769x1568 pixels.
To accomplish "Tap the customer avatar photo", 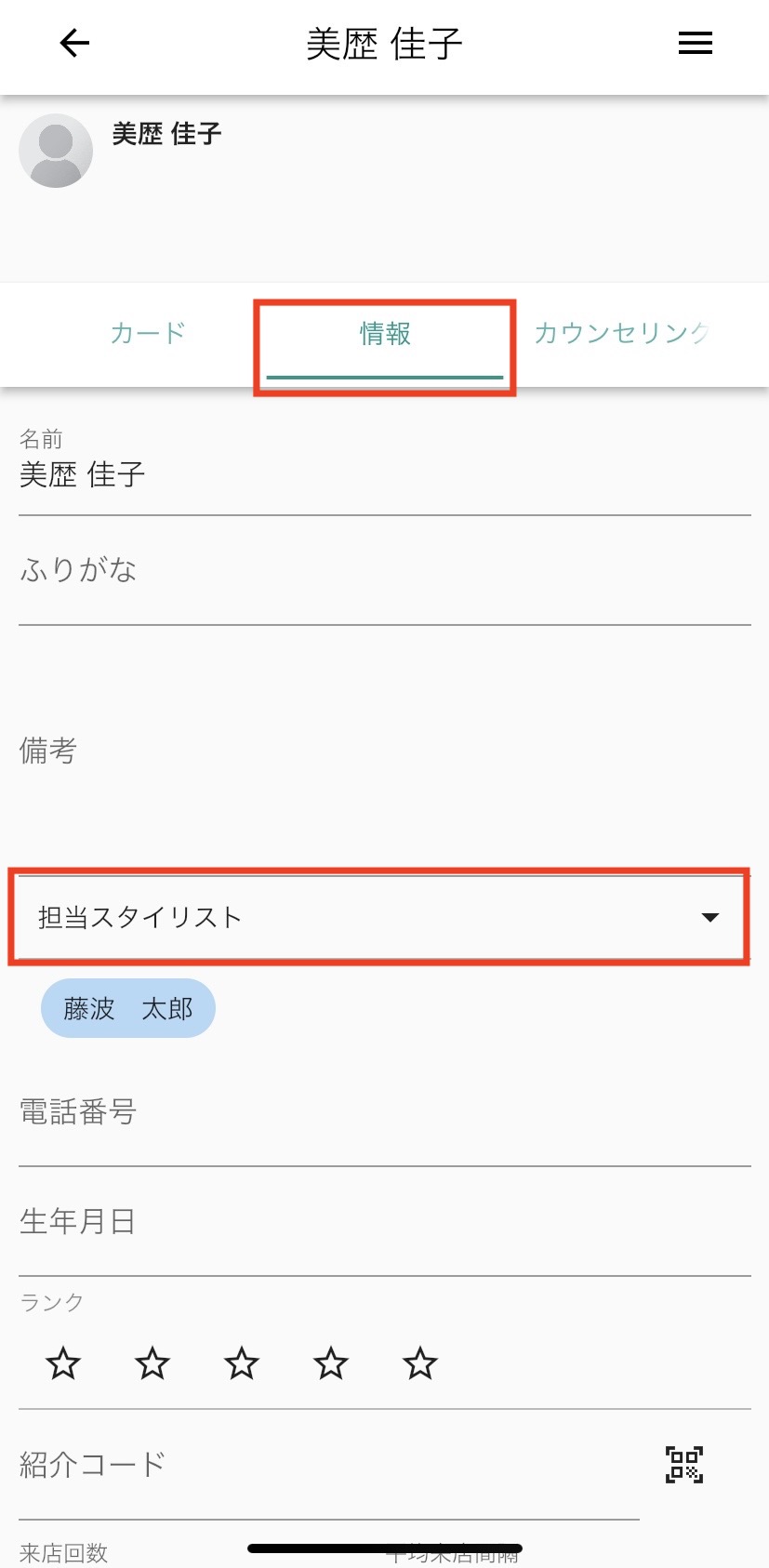I will [56, 151].
